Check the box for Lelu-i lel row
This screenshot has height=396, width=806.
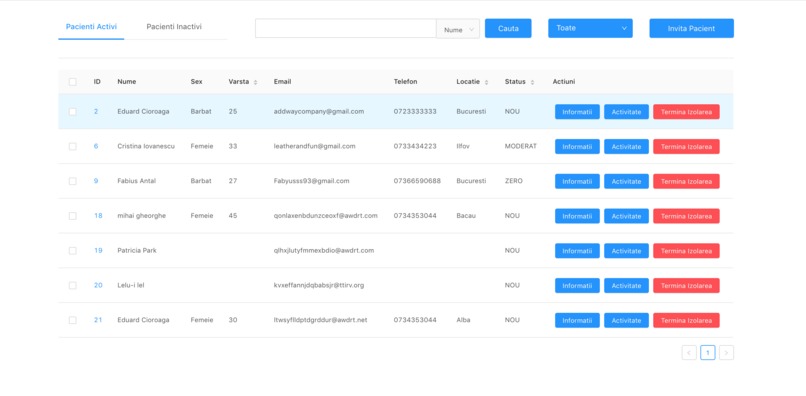(72, 285)
